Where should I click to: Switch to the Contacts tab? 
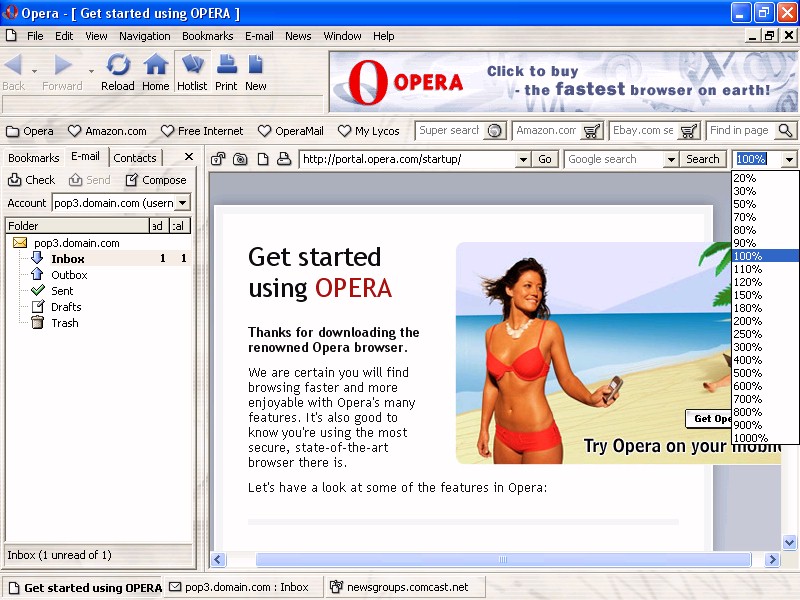(x=135, y=158)
